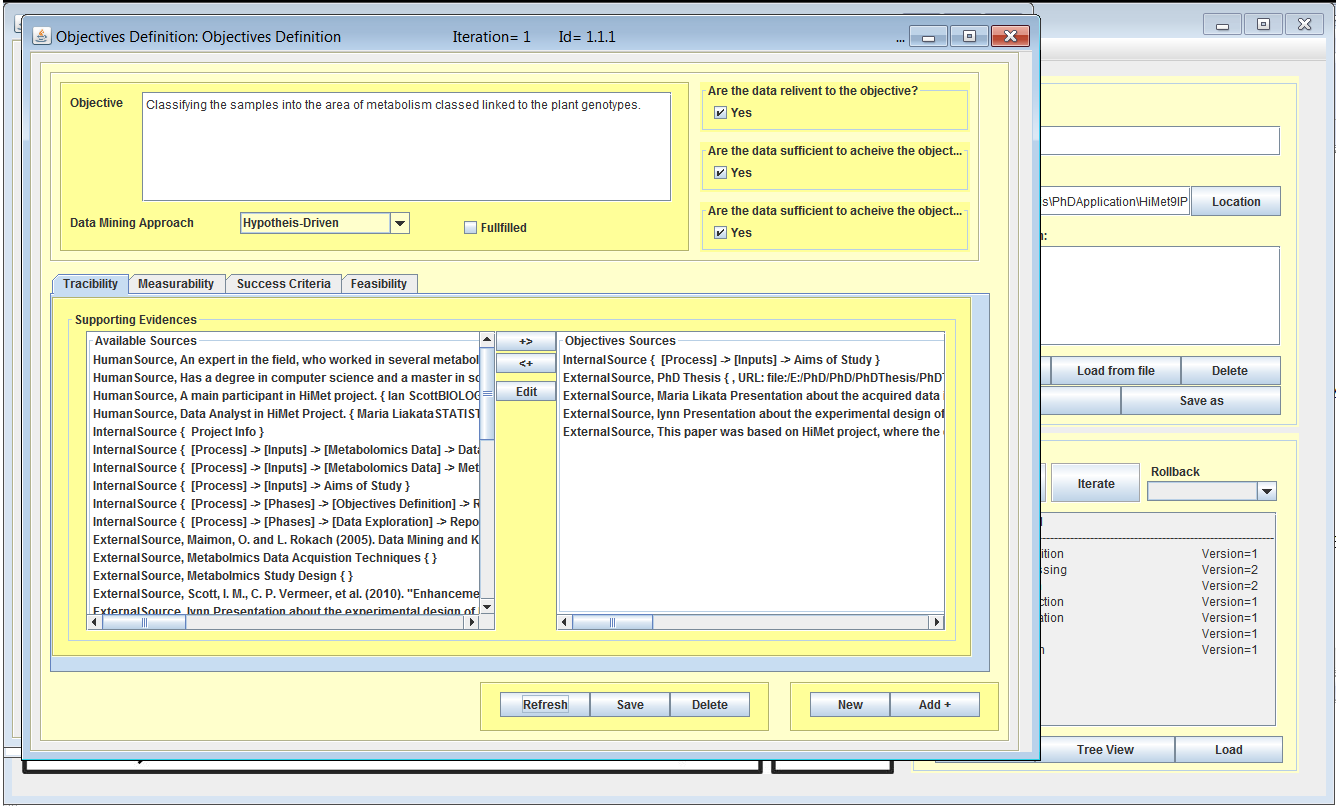Click the down arrow of Available Sources vertical scrollbar
This screenshot has height=806, width=1336.
[487, 606]
